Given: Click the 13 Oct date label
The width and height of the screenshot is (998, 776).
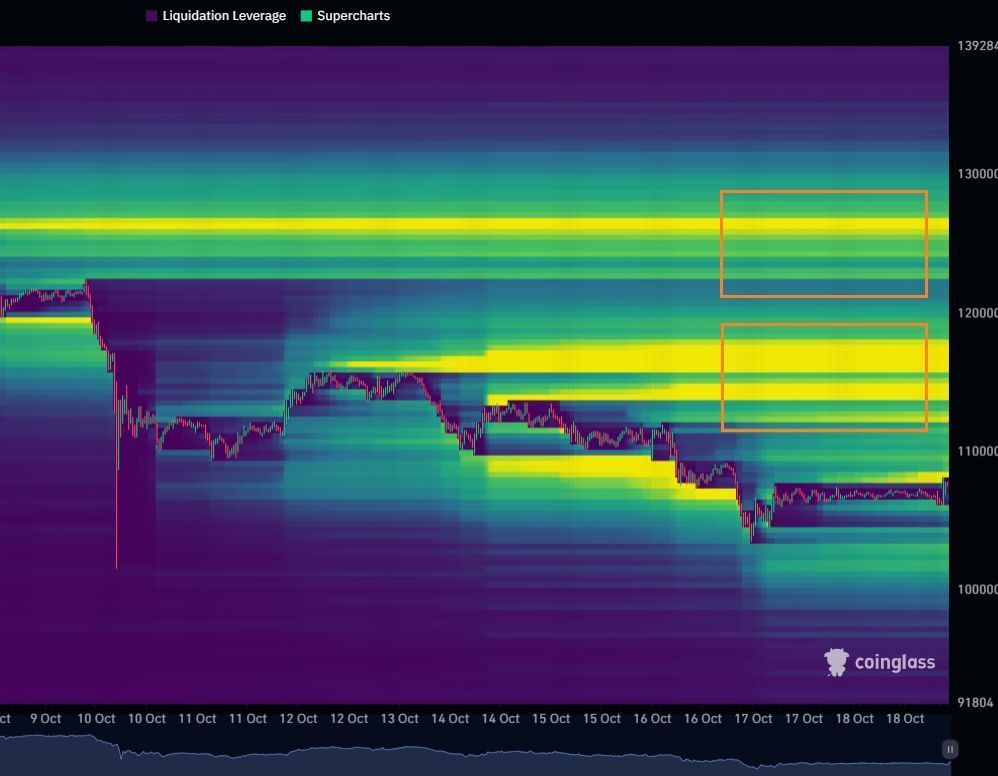Looking at the screenshot, I should point(400,718).
